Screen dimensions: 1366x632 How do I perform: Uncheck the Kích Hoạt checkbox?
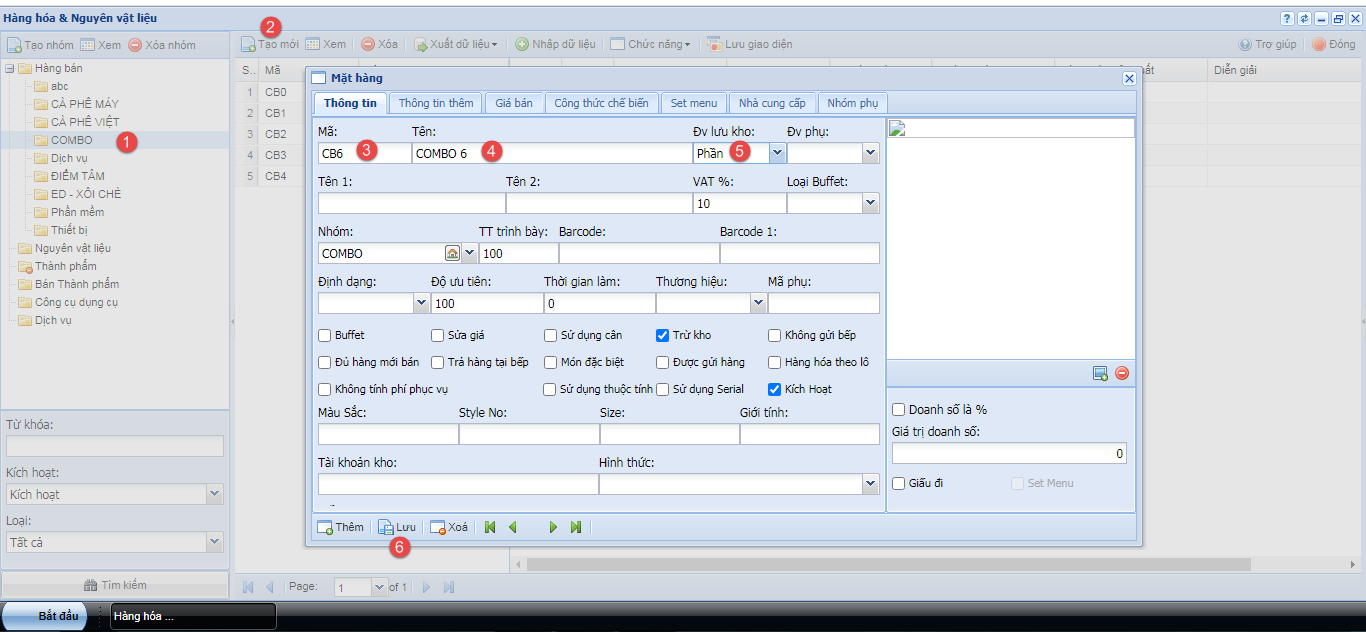(775, 389)
